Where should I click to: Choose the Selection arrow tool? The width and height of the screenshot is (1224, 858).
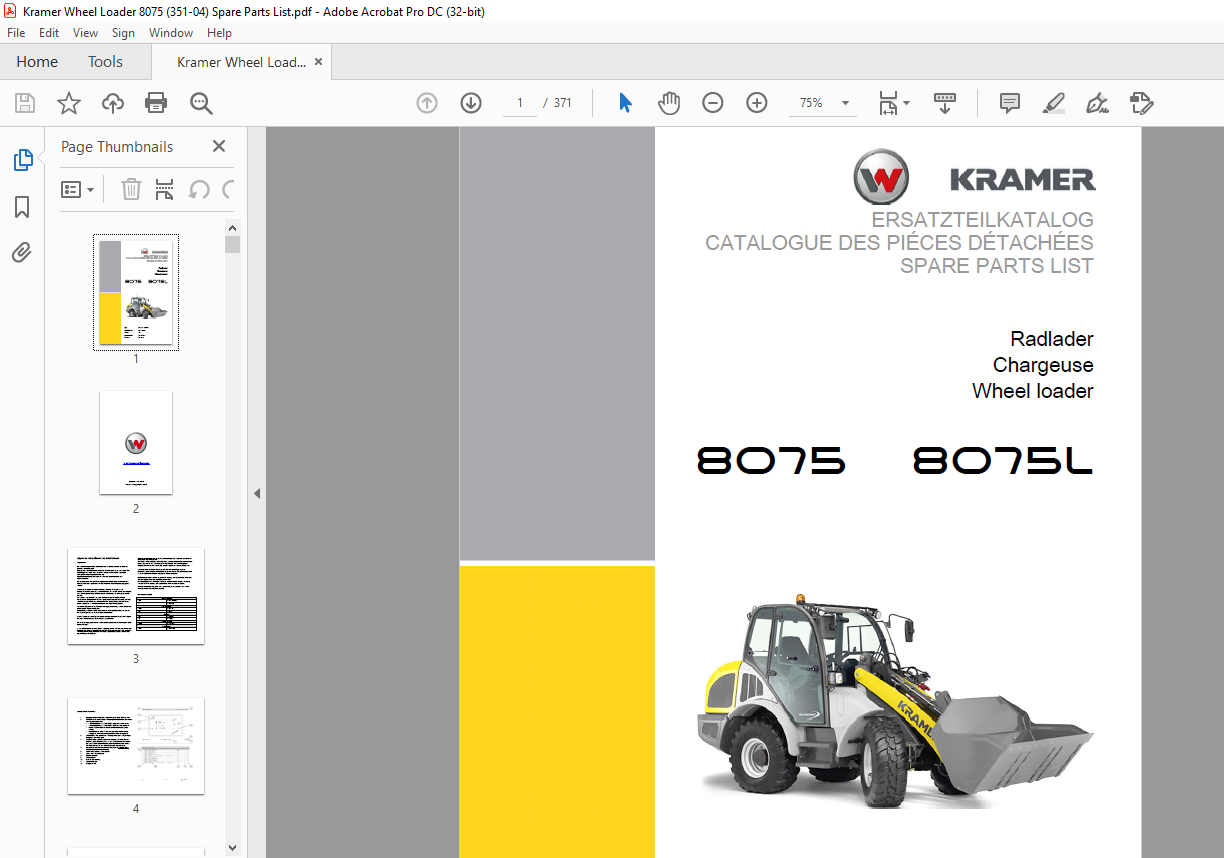tap(626, 103)
